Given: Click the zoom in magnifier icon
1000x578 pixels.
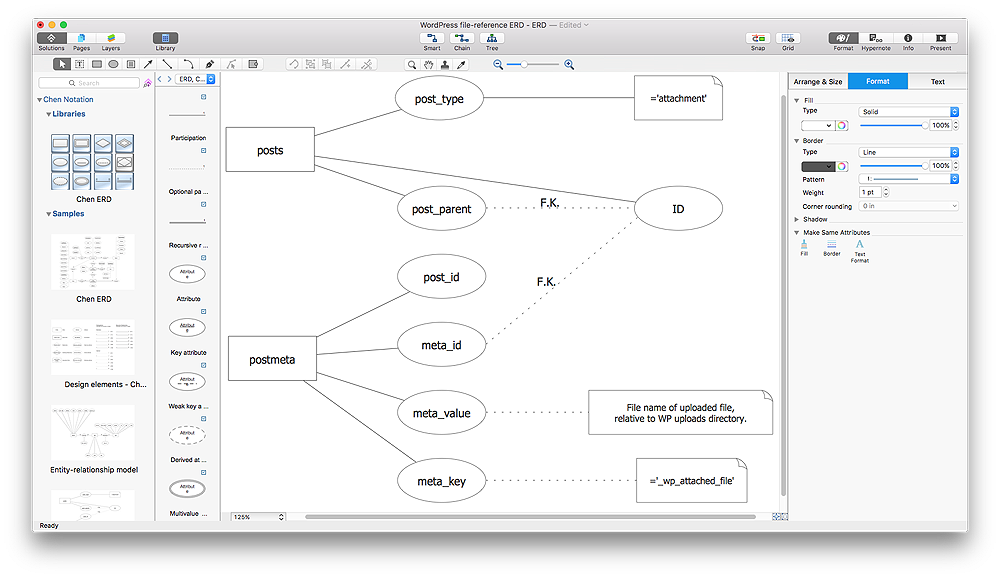Looking at the screenshot, I should click(x=569, y=64).
